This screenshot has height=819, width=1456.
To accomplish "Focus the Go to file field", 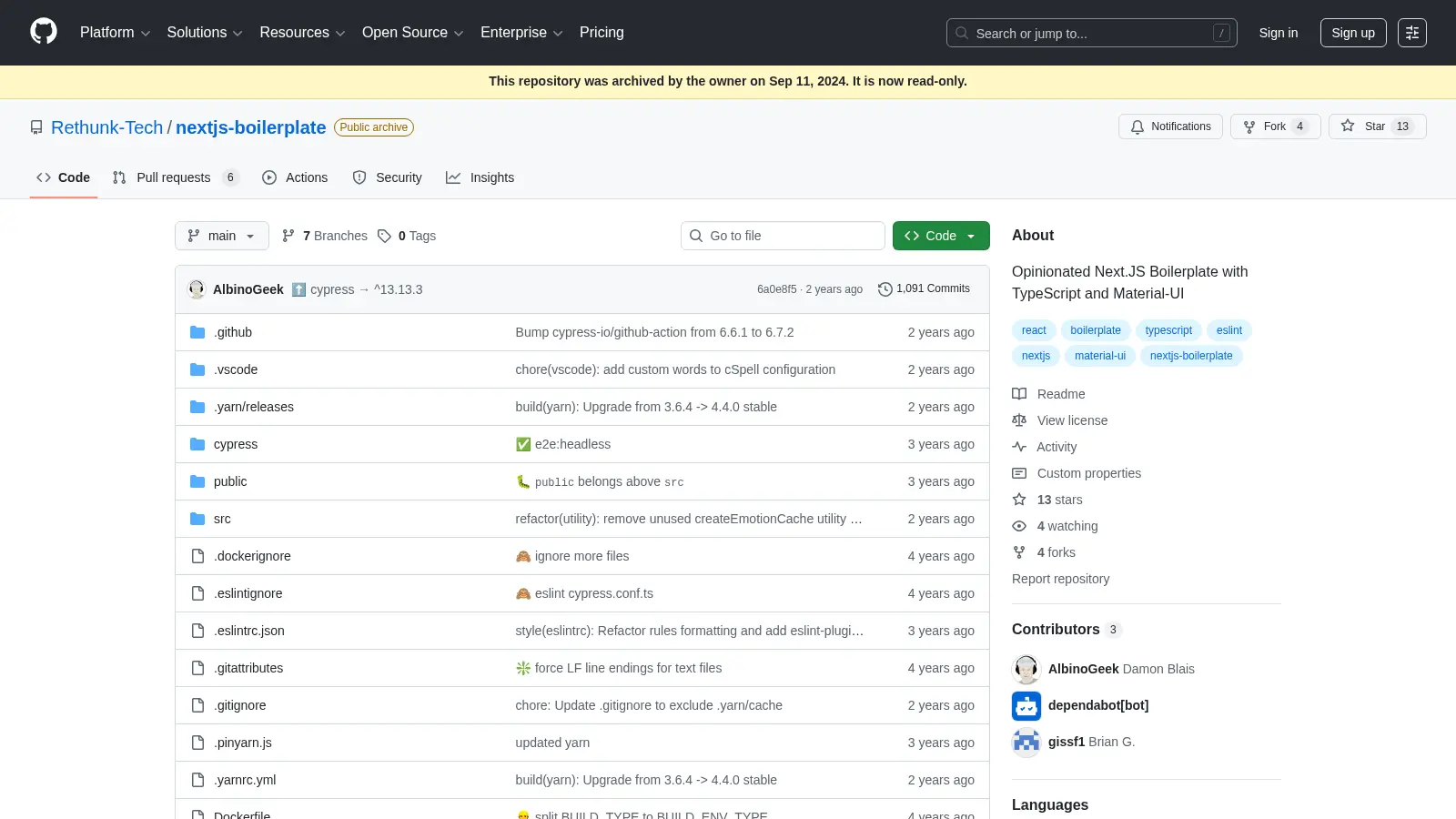I will coord(783,236).
